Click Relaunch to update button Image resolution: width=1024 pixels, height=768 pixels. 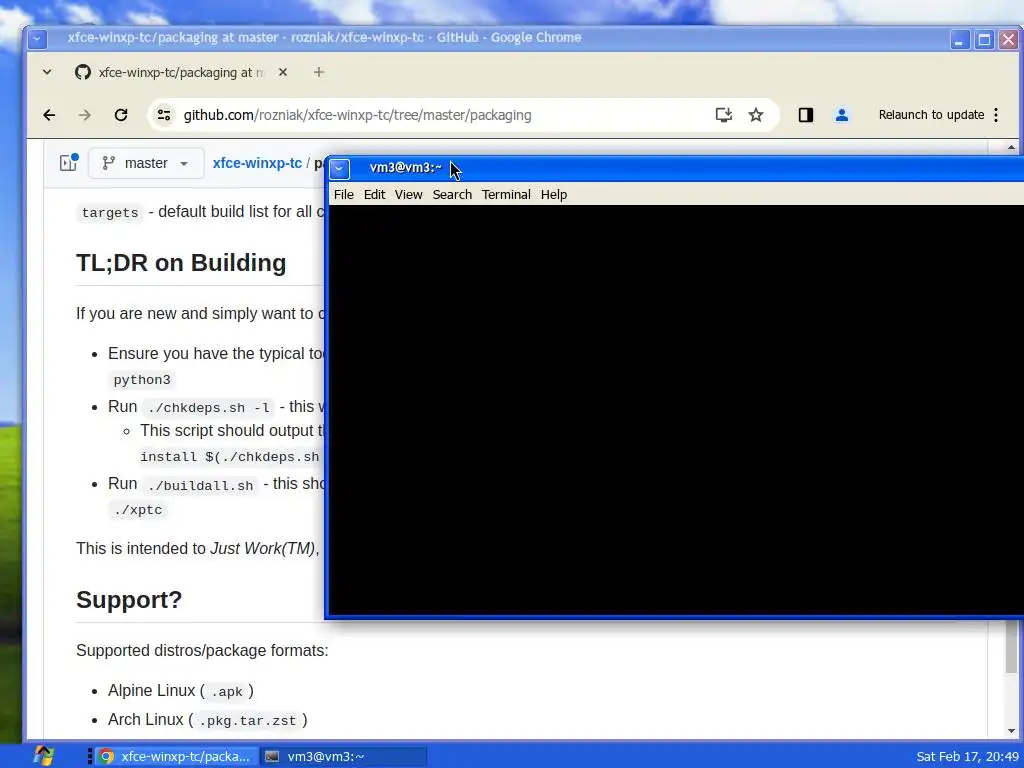[931, 115]
